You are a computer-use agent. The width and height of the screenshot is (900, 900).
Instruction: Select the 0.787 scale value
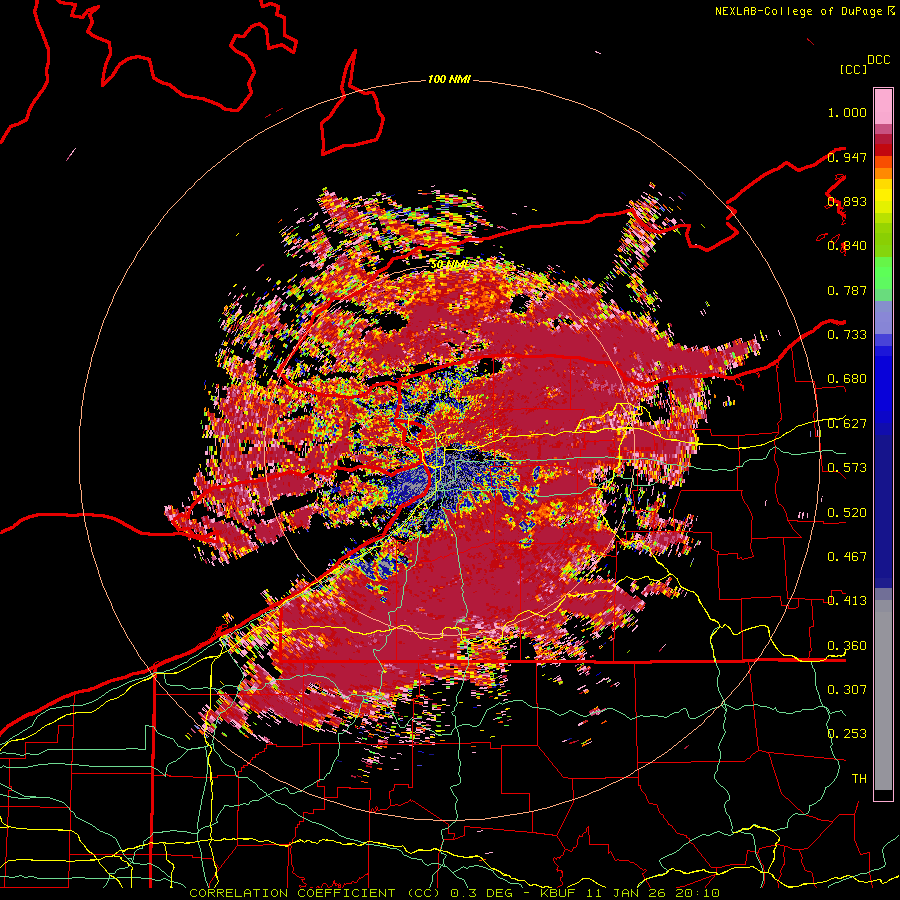[x=847, y=290]
